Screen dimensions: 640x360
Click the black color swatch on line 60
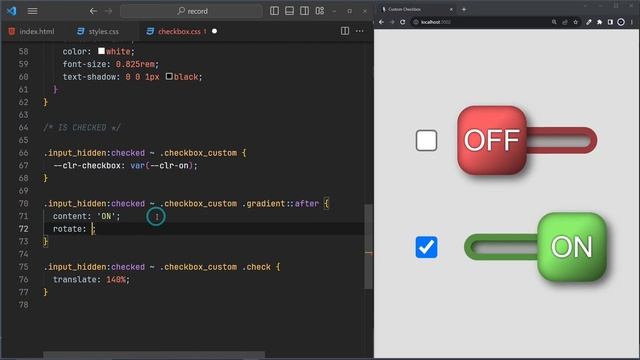pyautogui.click(x=169, y=76)
